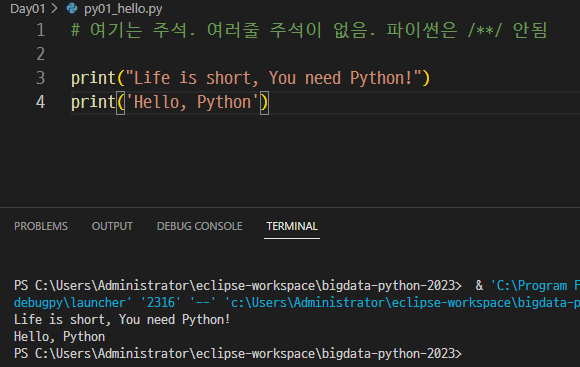
Task: Open the PROBLEMS panel tab
Action: [x=41, y=226]
